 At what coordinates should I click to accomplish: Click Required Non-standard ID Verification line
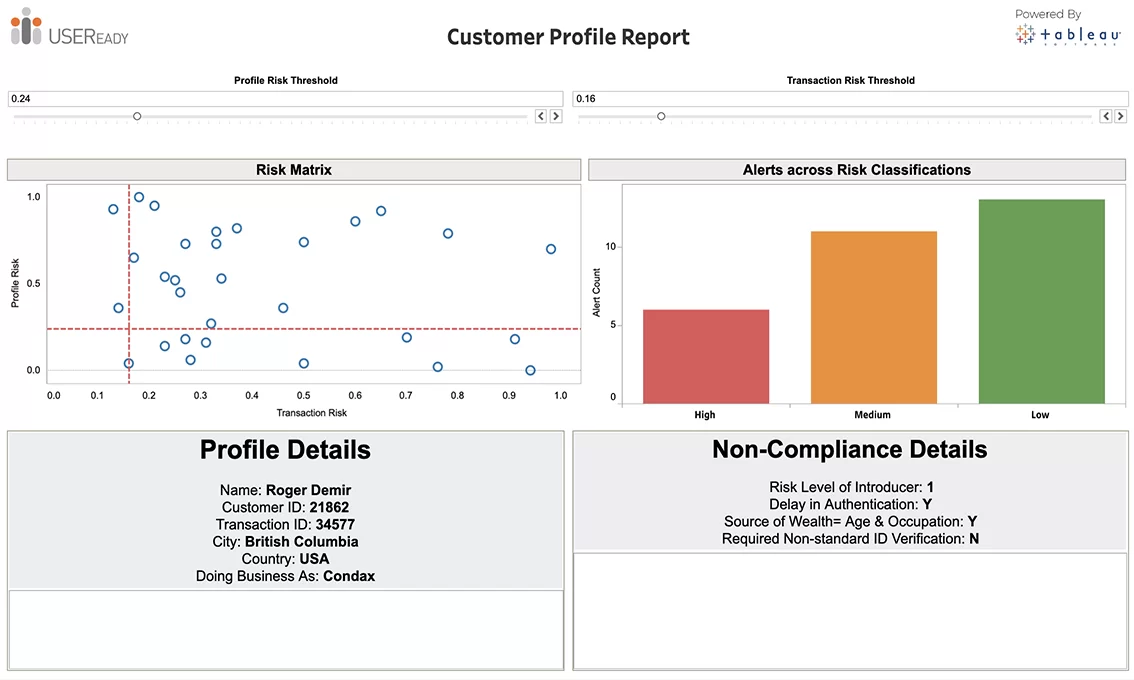coord(850,539)
